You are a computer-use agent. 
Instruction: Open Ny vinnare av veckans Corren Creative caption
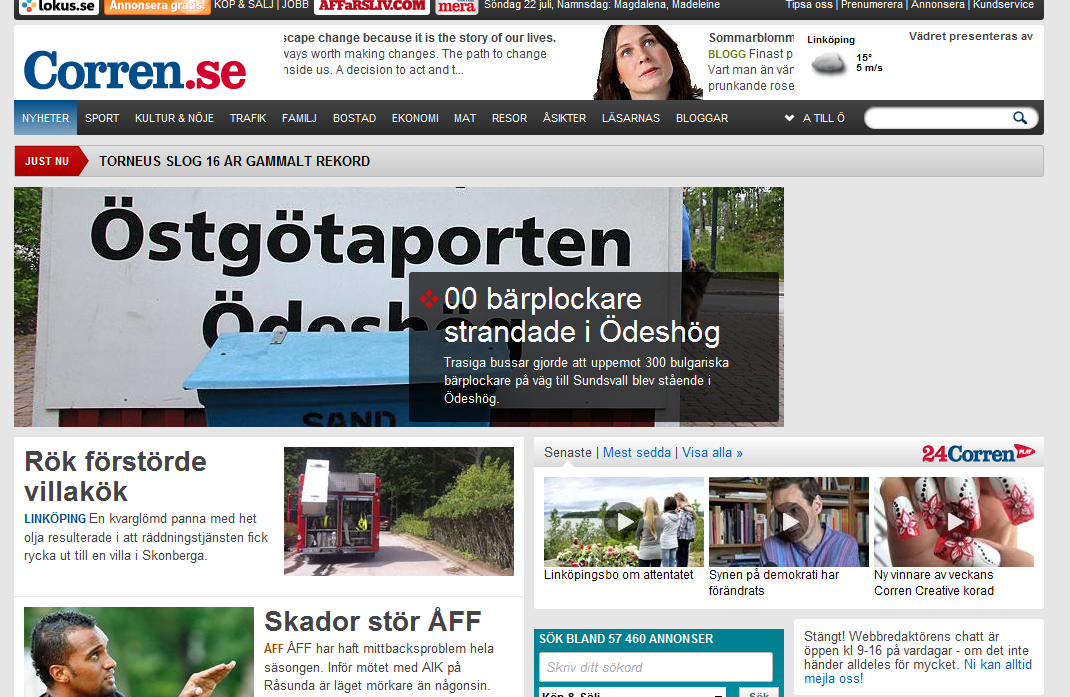click(934, 582)
